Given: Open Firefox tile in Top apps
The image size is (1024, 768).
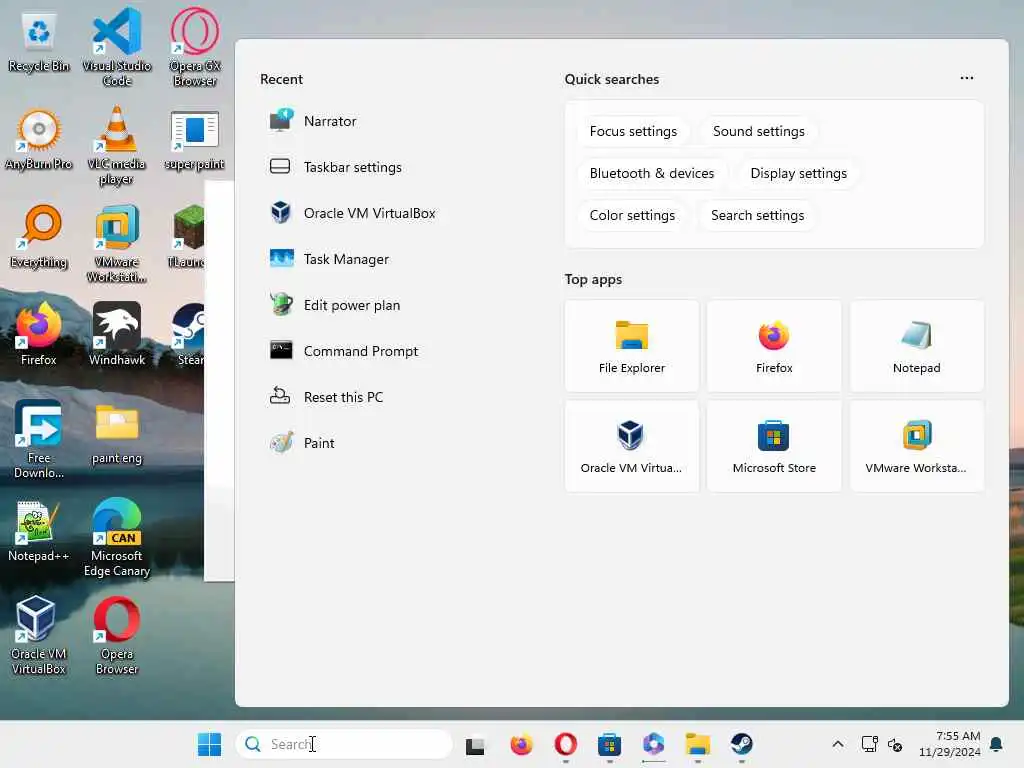Looking at the screenshot, I should pos(774,346).
